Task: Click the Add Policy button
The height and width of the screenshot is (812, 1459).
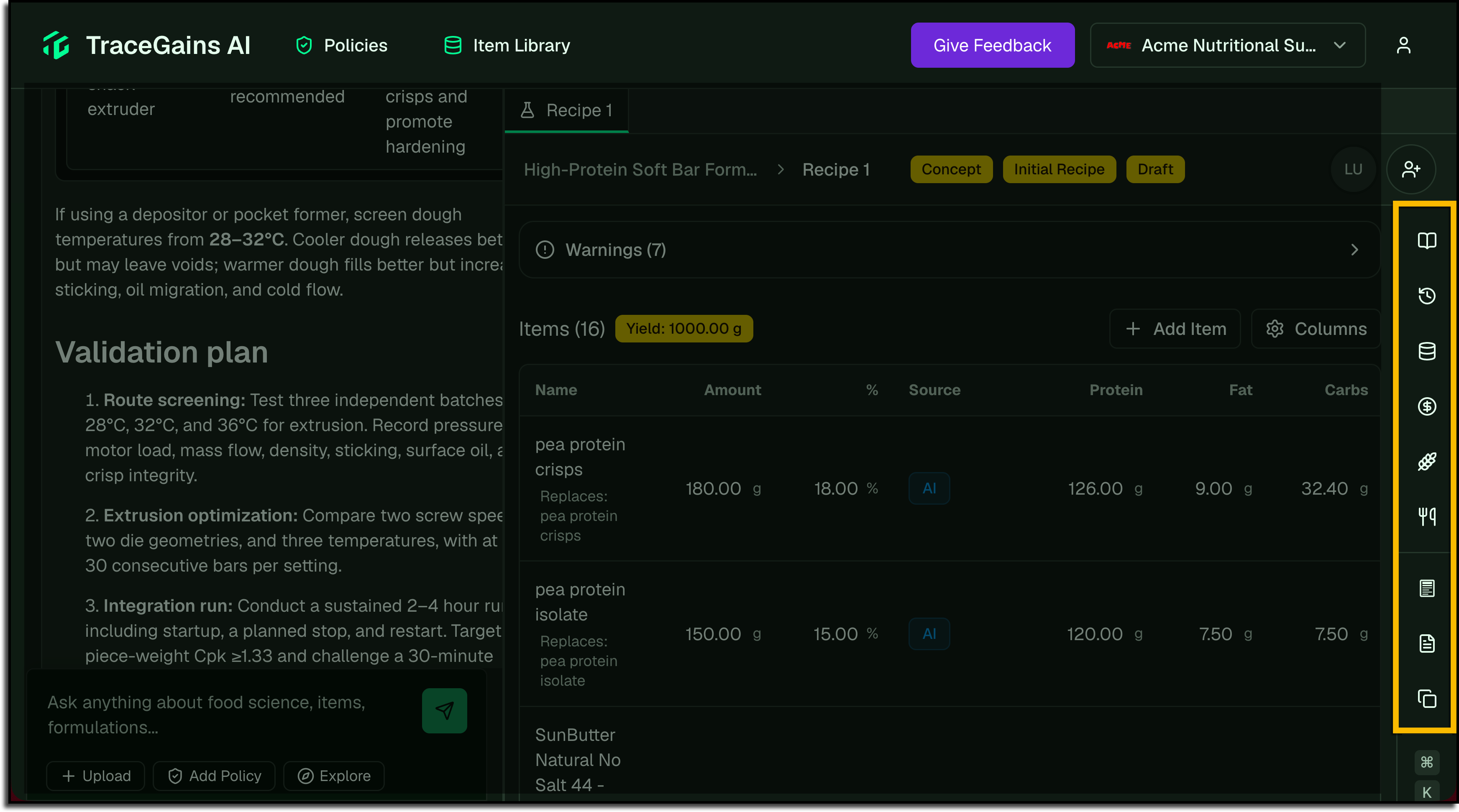Action: coord(214,776)
